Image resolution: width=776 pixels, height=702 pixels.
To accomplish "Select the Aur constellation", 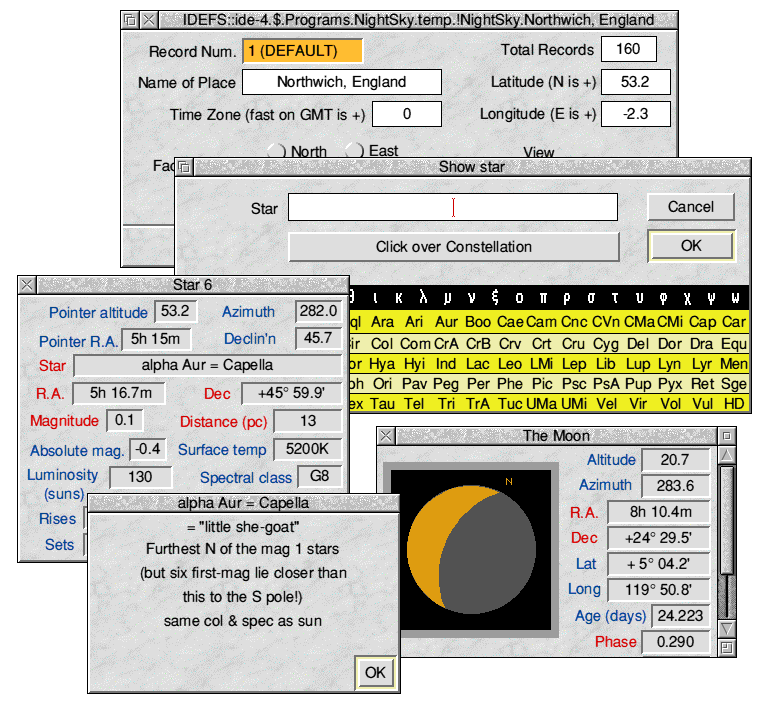I will tap(446, 322).
